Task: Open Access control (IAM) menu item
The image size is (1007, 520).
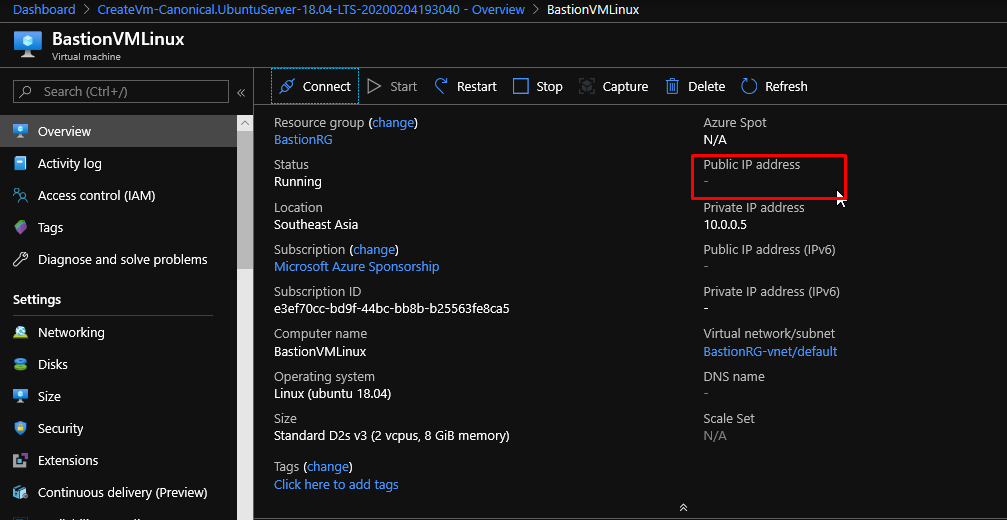Action: pyautogui.click(x=118, y=195)
